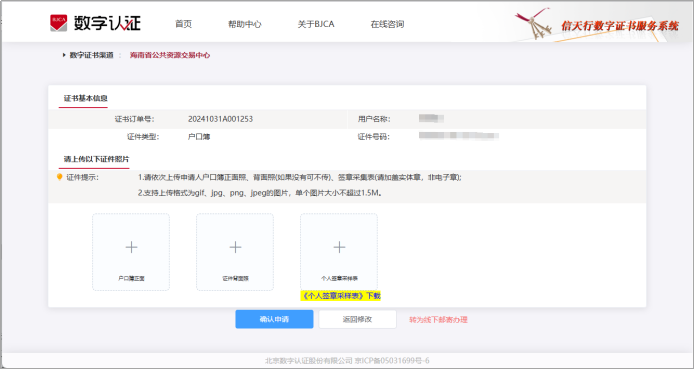Click the 北京数字认证股份有限公司 footer text
The width and height of the screenshot is (695, 370).
pos(308,361)
